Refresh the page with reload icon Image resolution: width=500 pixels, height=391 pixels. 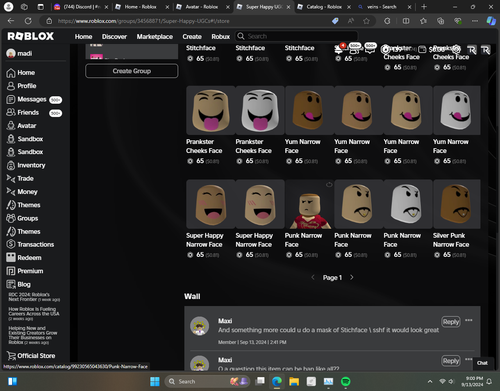point(28,21)
